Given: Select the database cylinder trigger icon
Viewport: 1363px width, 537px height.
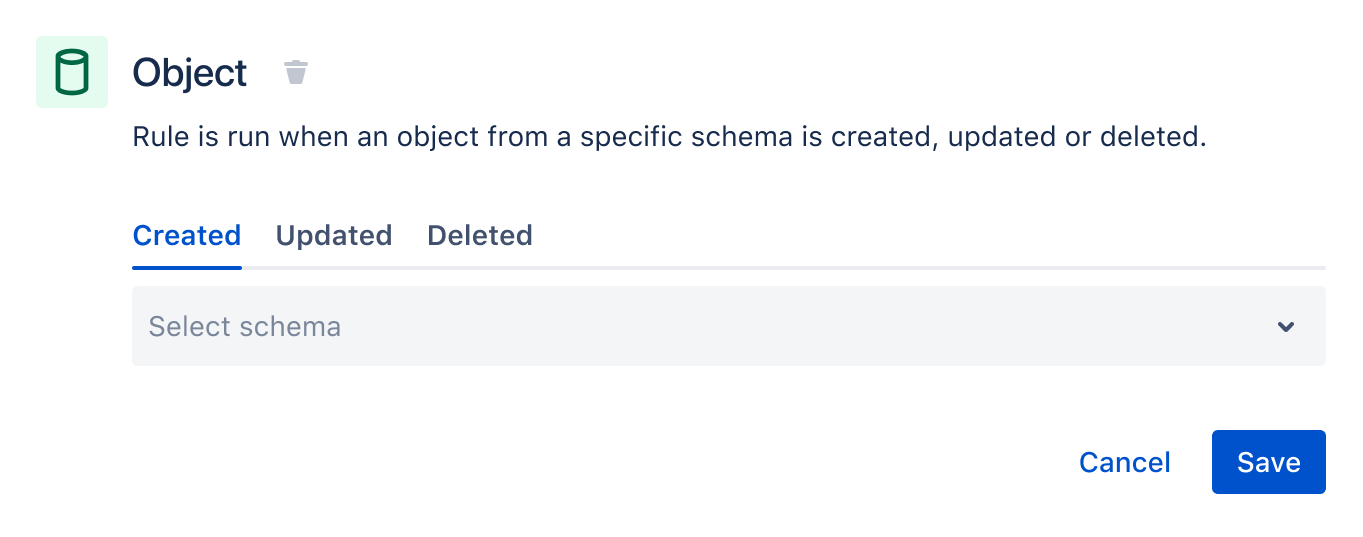Looking at the screenshot, I should pos(71,72).
